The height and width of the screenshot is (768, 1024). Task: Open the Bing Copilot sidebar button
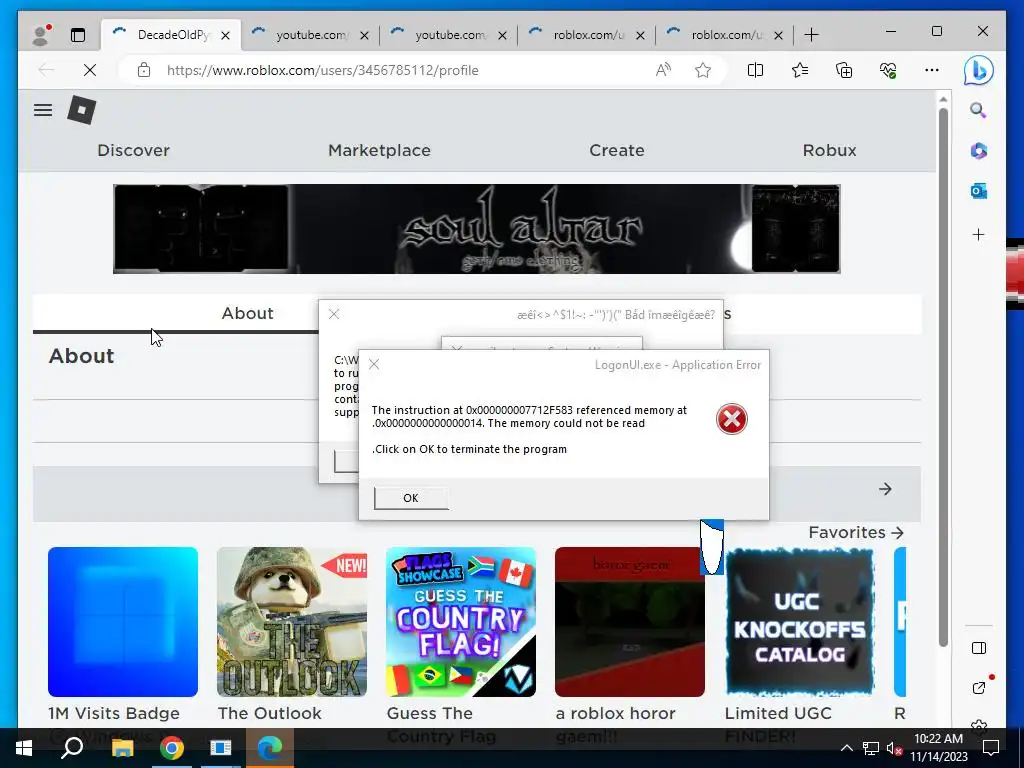pos(978,71)
